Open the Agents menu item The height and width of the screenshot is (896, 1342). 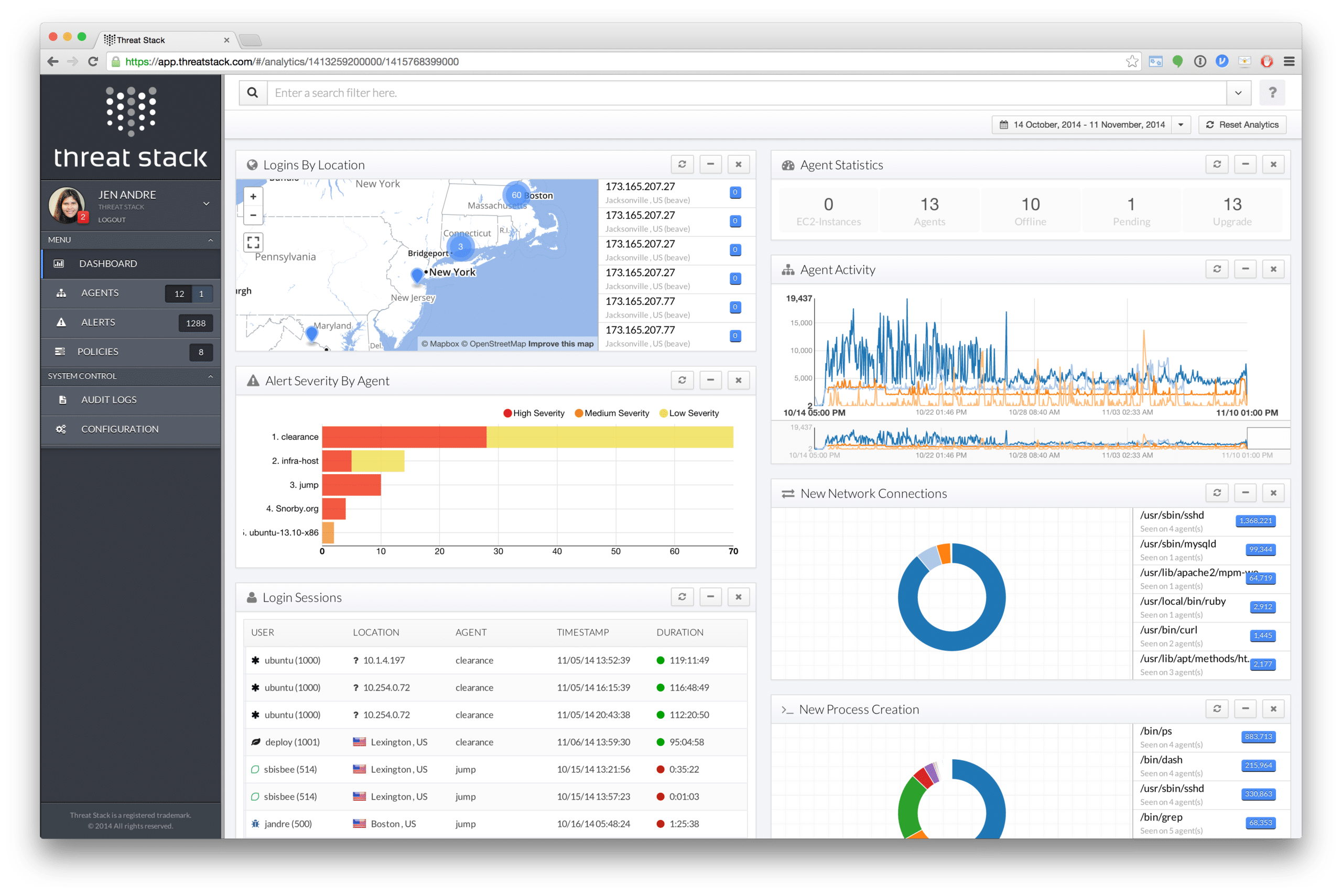[x=131, y=293]
